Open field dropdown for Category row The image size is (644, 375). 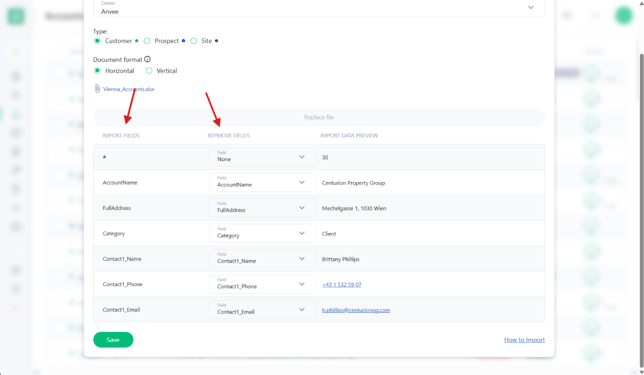(262, 233)
